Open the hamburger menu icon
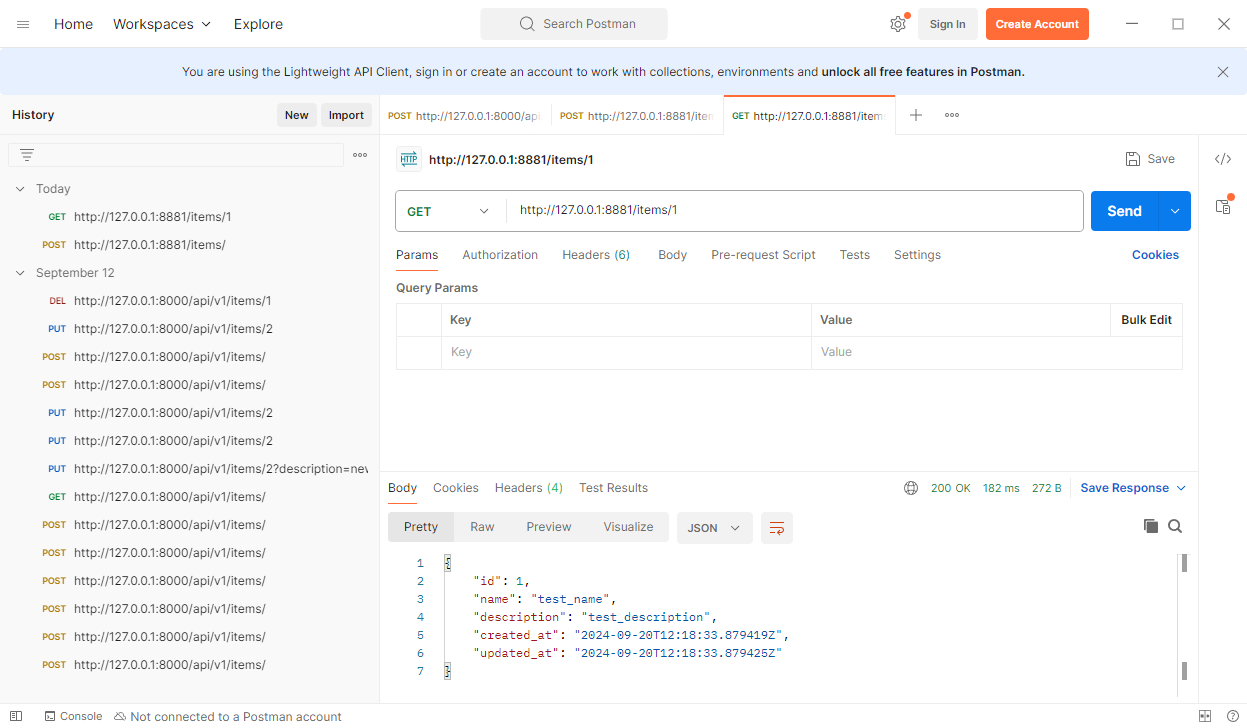 point(23,24)
